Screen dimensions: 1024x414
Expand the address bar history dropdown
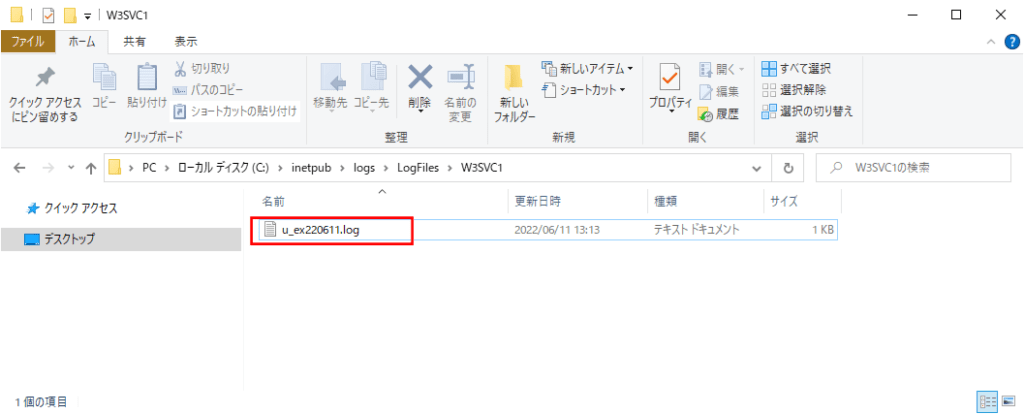click(757, 168)
